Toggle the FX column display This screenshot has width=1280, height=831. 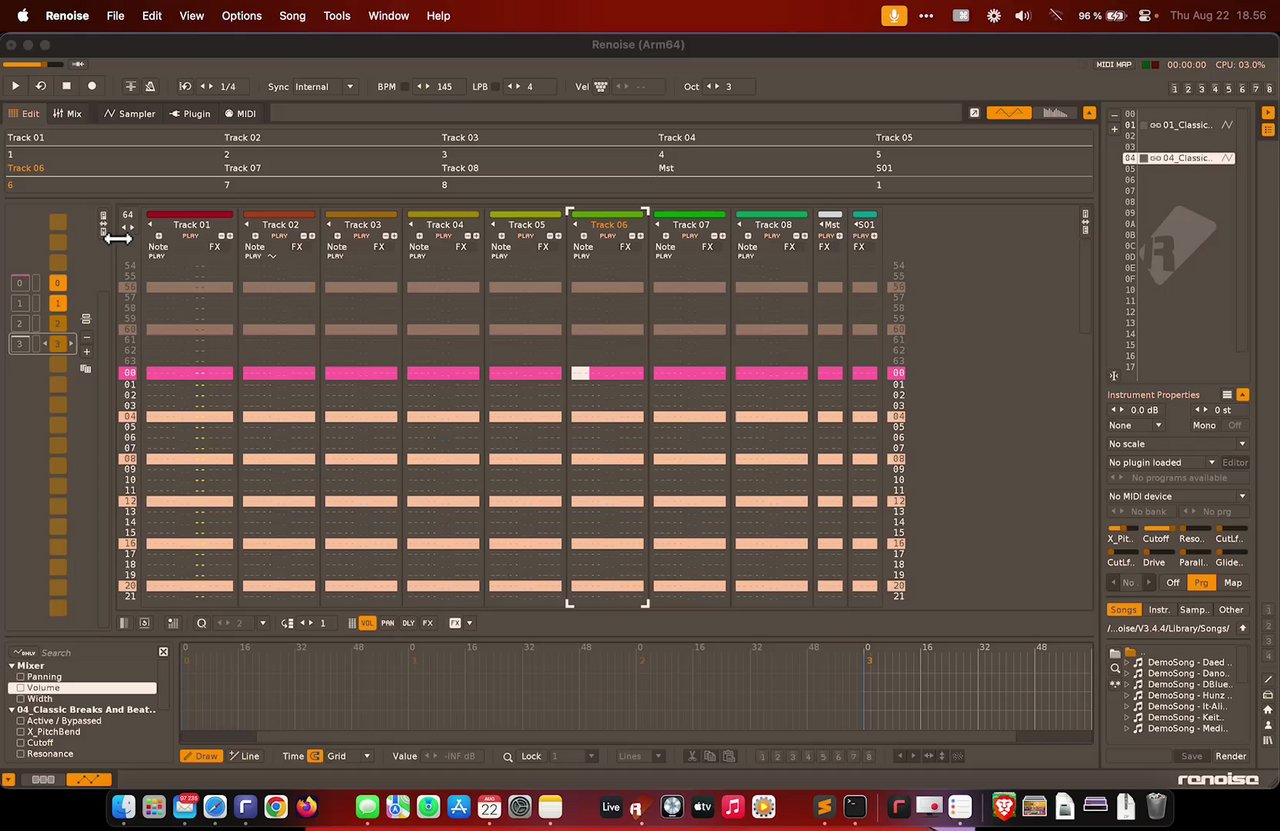coord(428,623)
